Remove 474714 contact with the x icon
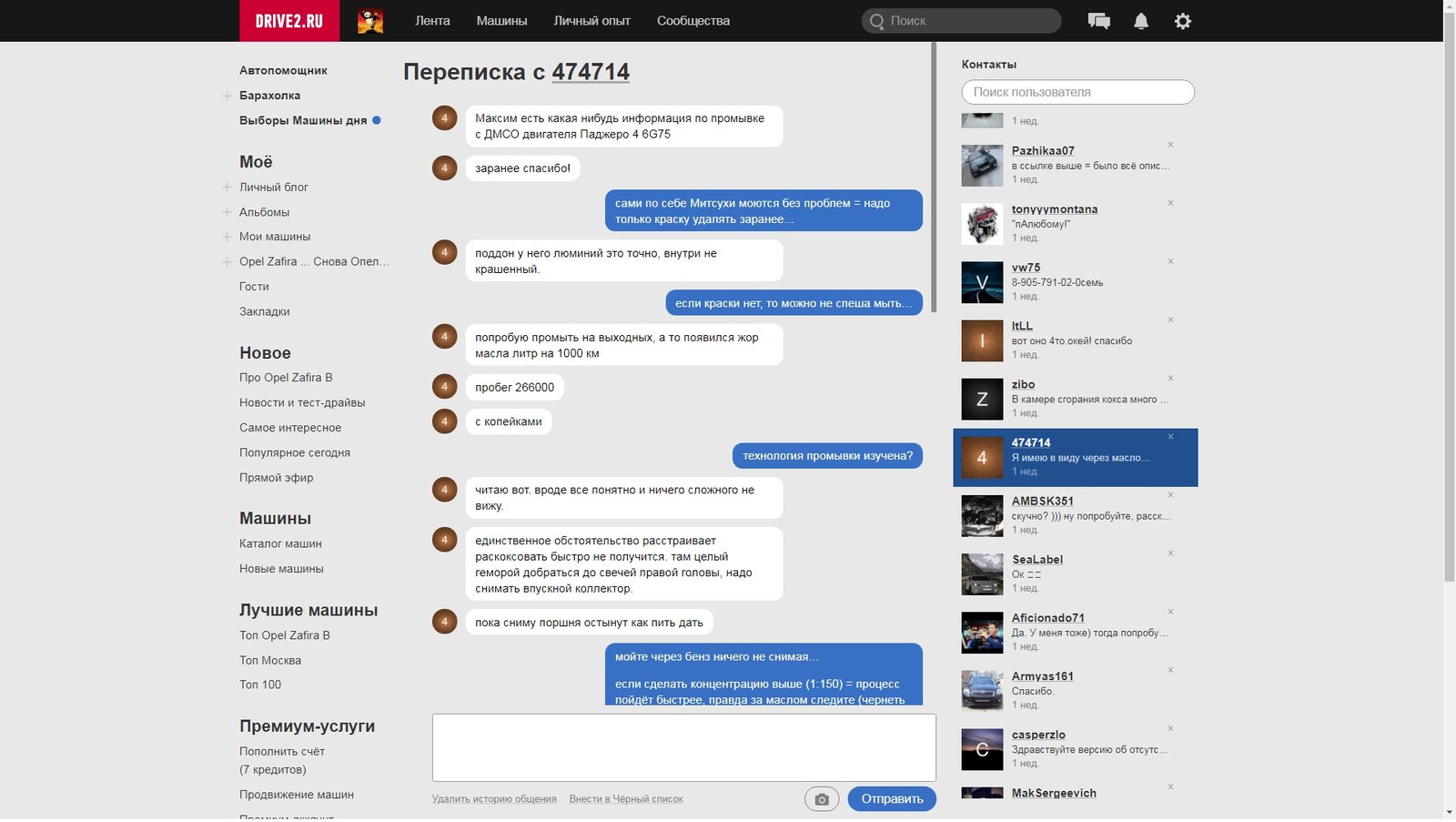Viewport: 1456px width, 822px height. click(x=1170, y=436)
